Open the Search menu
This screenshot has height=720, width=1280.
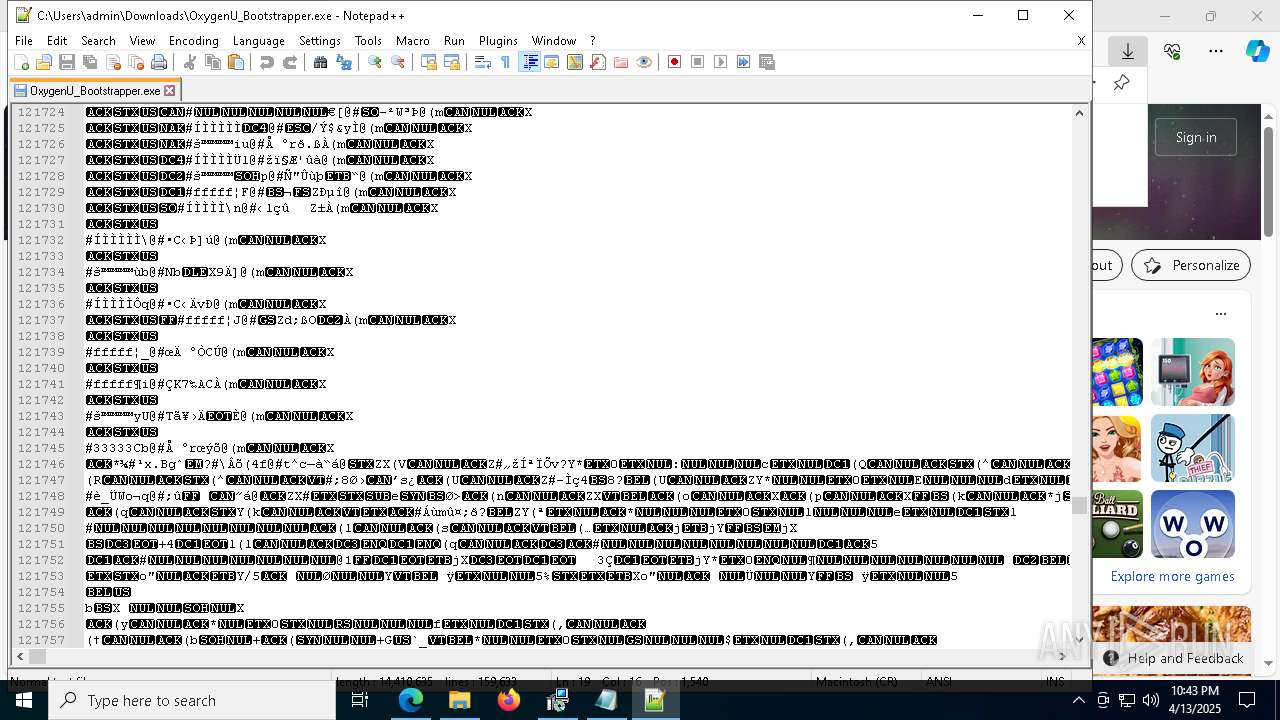[x=98, y=41]
